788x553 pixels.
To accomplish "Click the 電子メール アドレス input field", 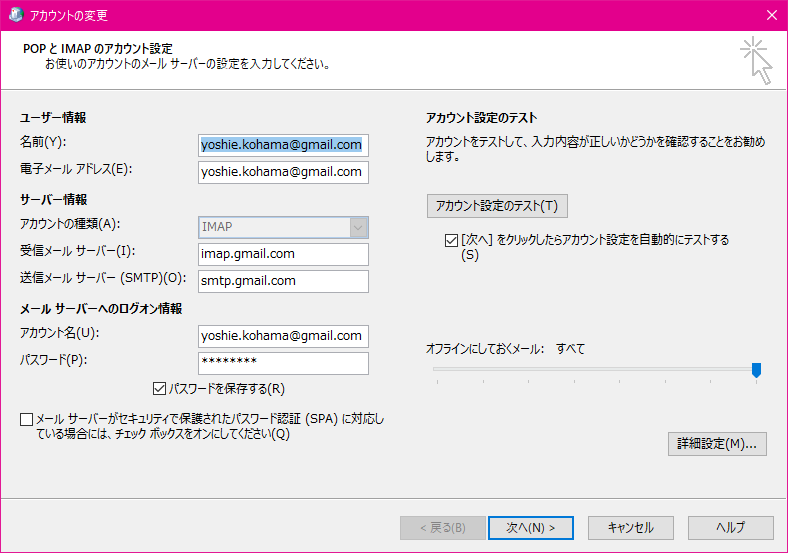I will coord(283,172).
